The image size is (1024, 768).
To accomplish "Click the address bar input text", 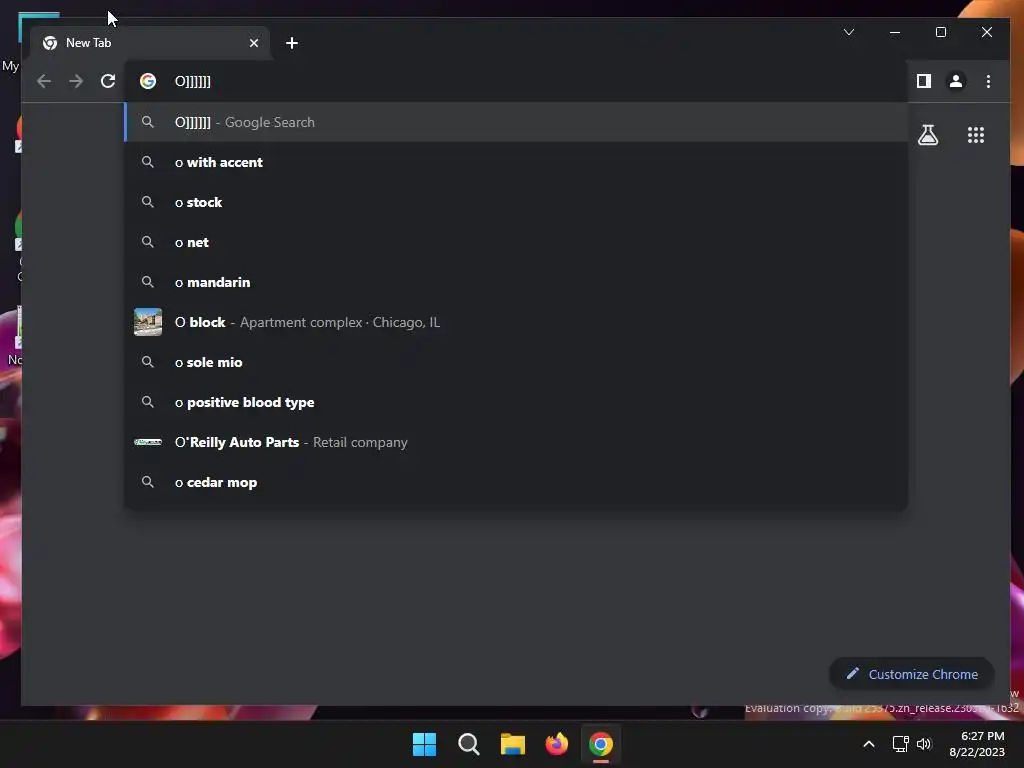I will point(193,82).
